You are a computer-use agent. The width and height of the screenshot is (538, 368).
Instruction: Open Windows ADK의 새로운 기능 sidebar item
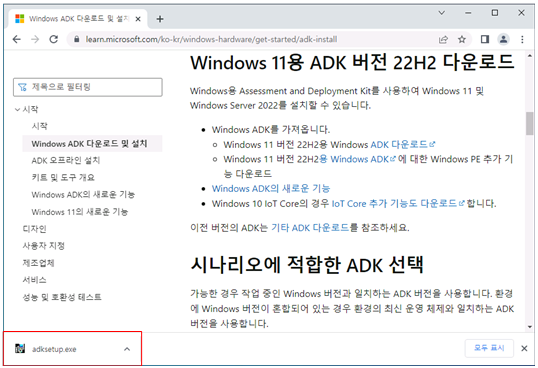[83, 194]
